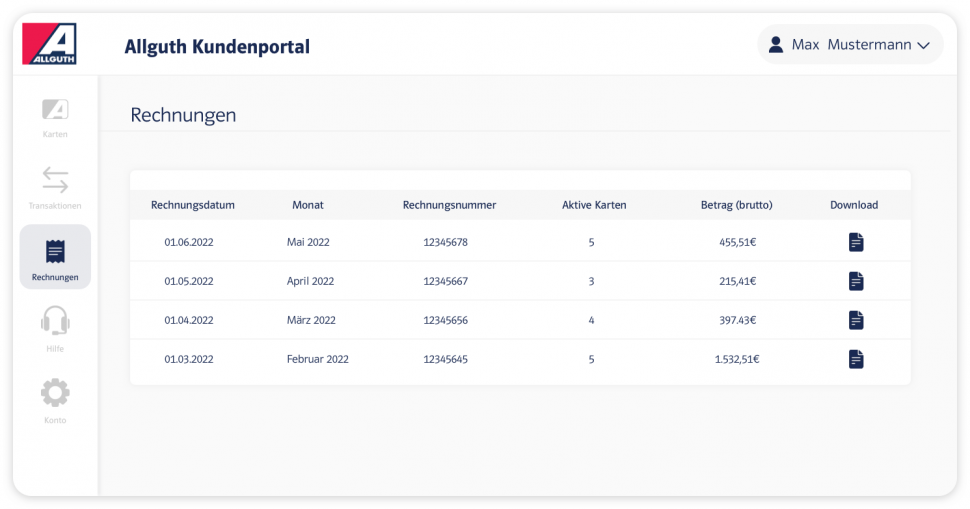Open Transaktionen arrows icon in sidebar

click(55, 181)
